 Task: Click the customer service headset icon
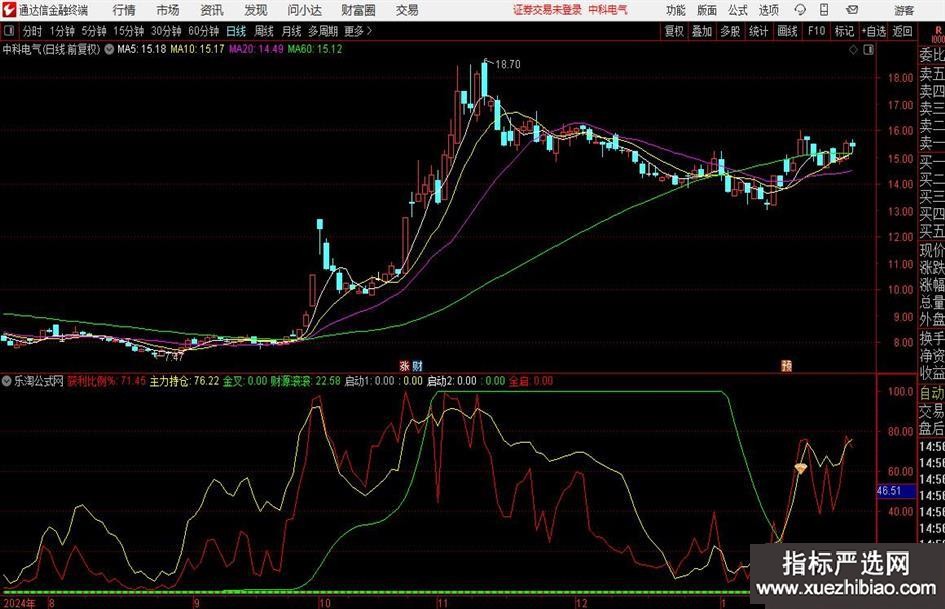pyautogui.click(x=800, y=10)
